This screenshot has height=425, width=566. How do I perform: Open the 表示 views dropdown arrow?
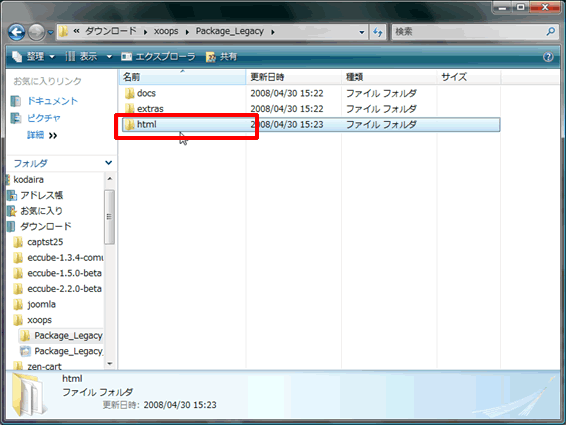[x=109, y=57]
